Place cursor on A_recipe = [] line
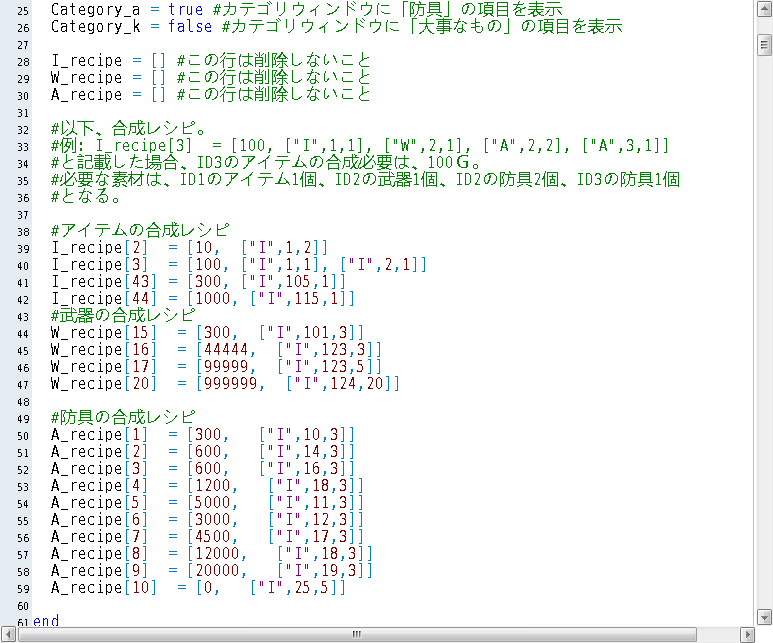The height and width of the screenshot is (643, 773). [211, 95]
